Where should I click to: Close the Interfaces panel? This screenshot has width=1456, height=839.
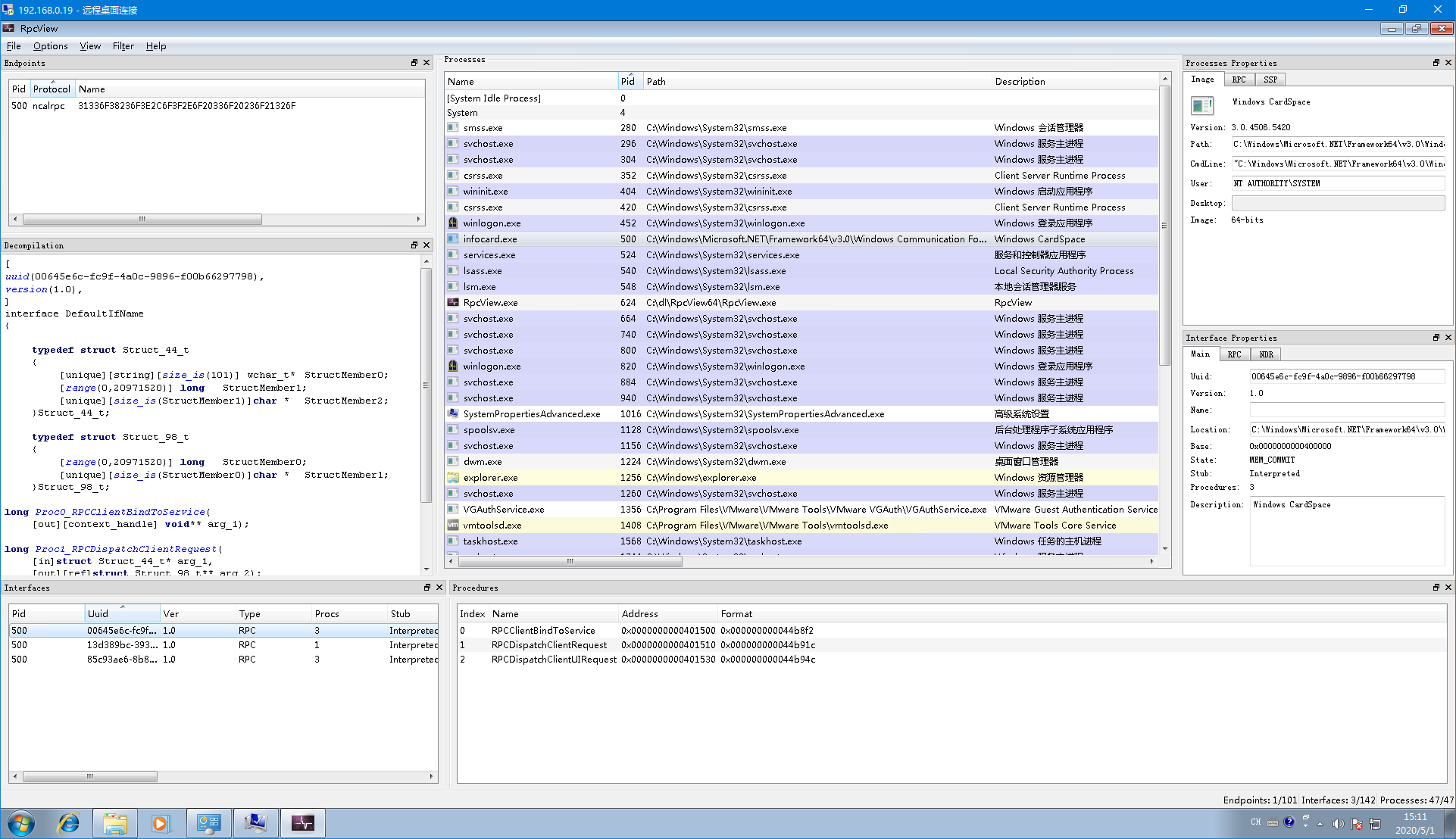click(x=439, y=588)
